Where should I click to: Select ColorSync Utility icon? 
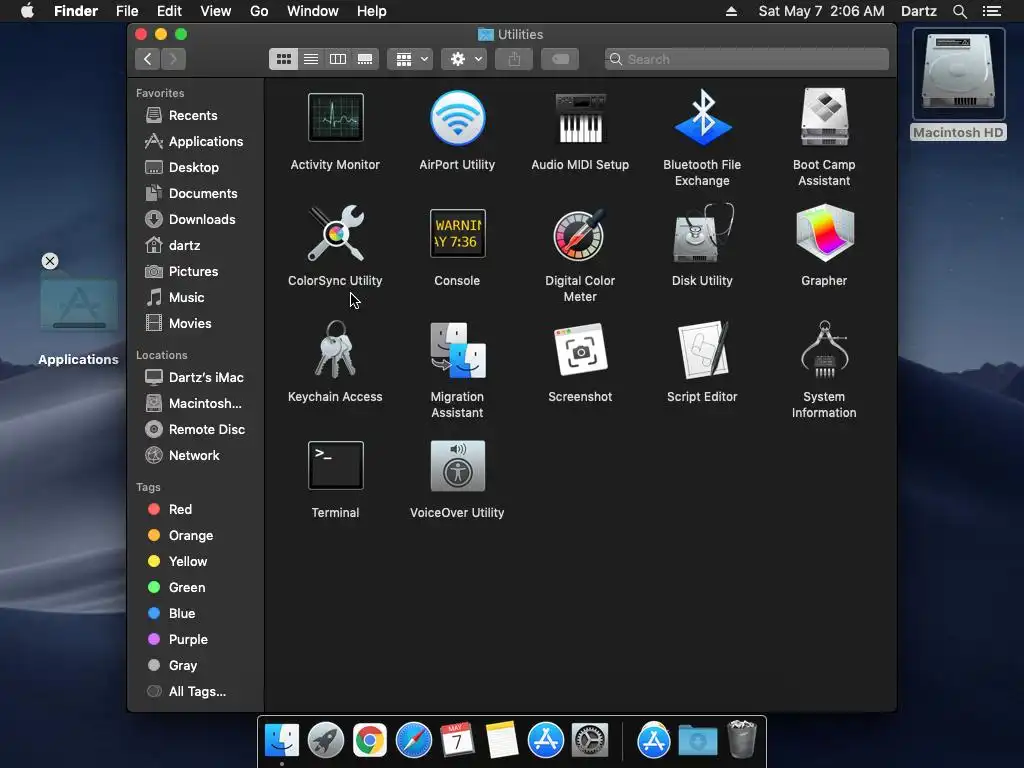coord(336,233)
